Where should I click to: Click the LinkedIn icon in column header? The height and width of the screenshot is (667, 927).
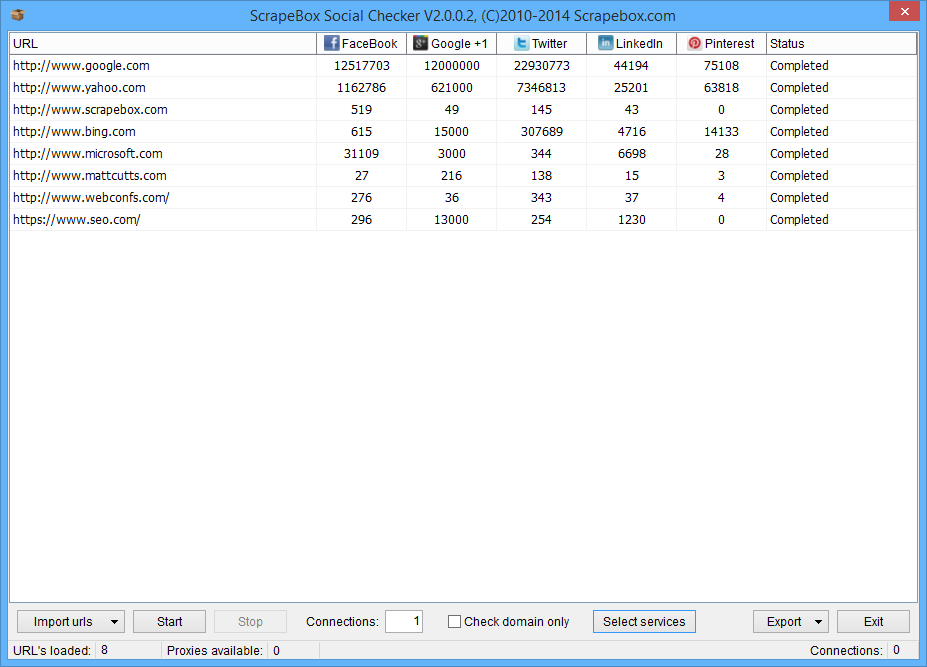pos(606,44)
